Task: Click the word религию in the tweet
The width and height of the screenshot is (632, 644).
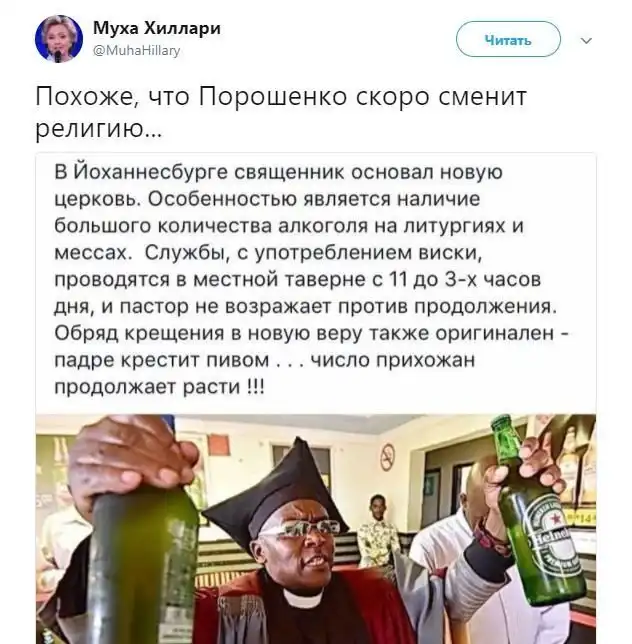Action: 98,129
